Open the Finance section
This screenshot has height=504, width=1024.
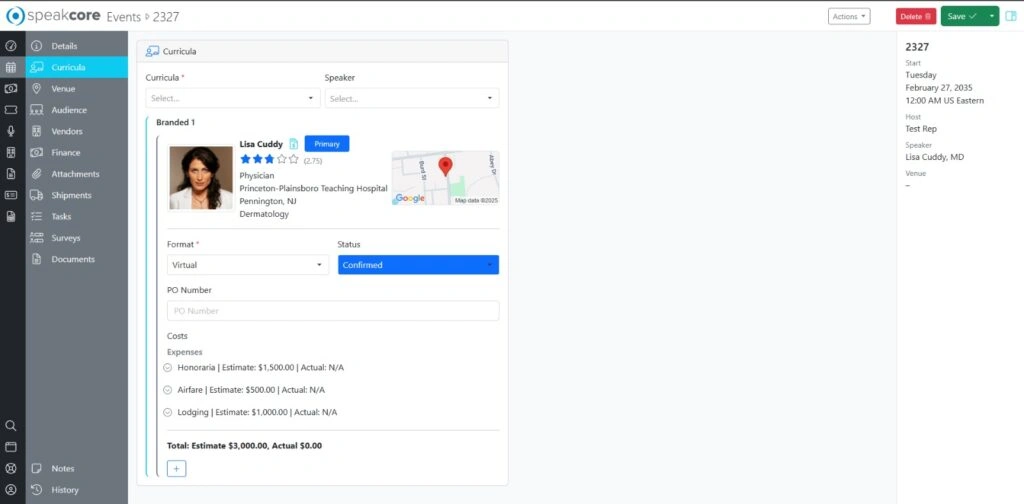pyautogui.click(x=66, y=153)
